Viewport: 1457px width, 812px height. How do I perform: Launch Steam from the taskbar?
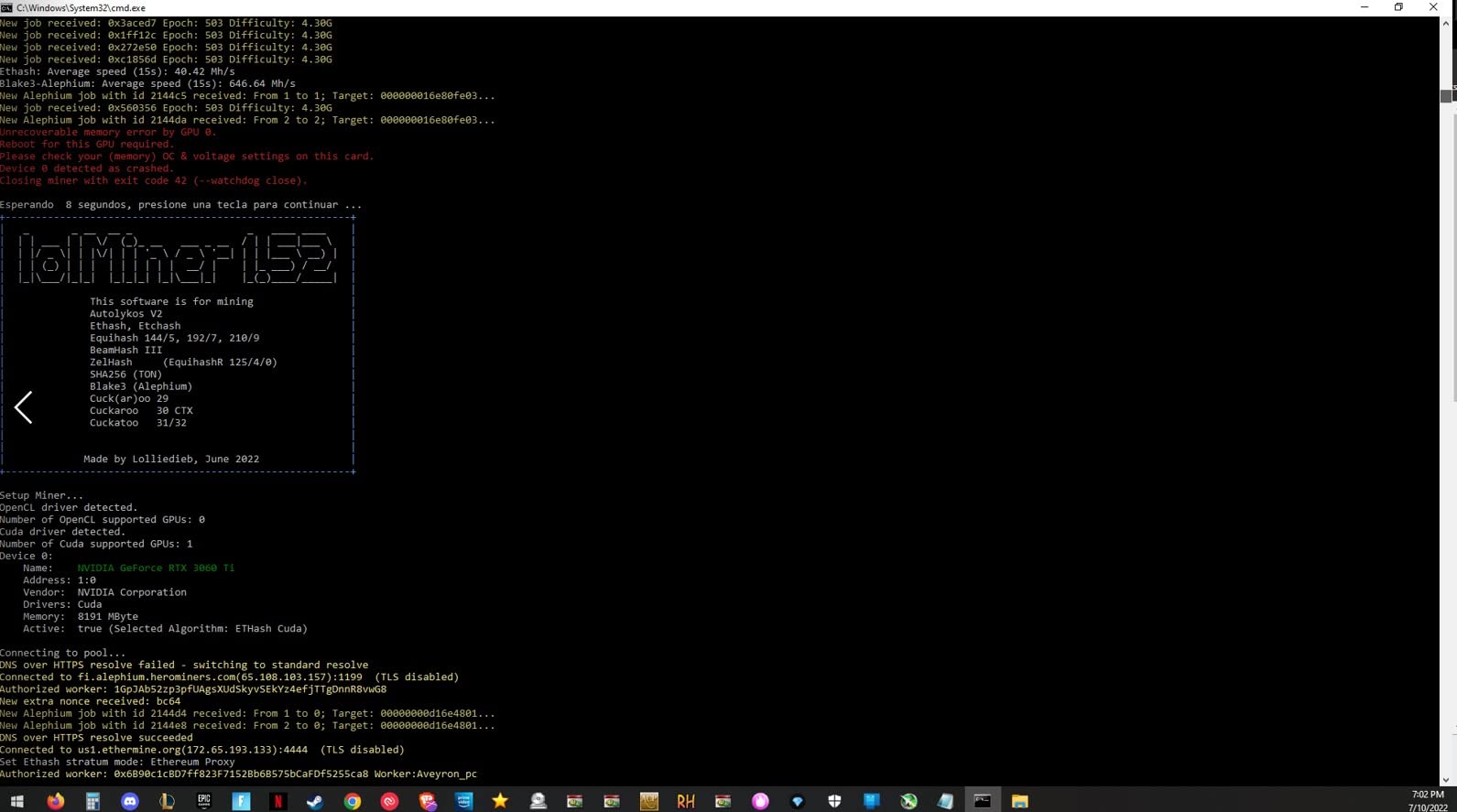[315, 801]
